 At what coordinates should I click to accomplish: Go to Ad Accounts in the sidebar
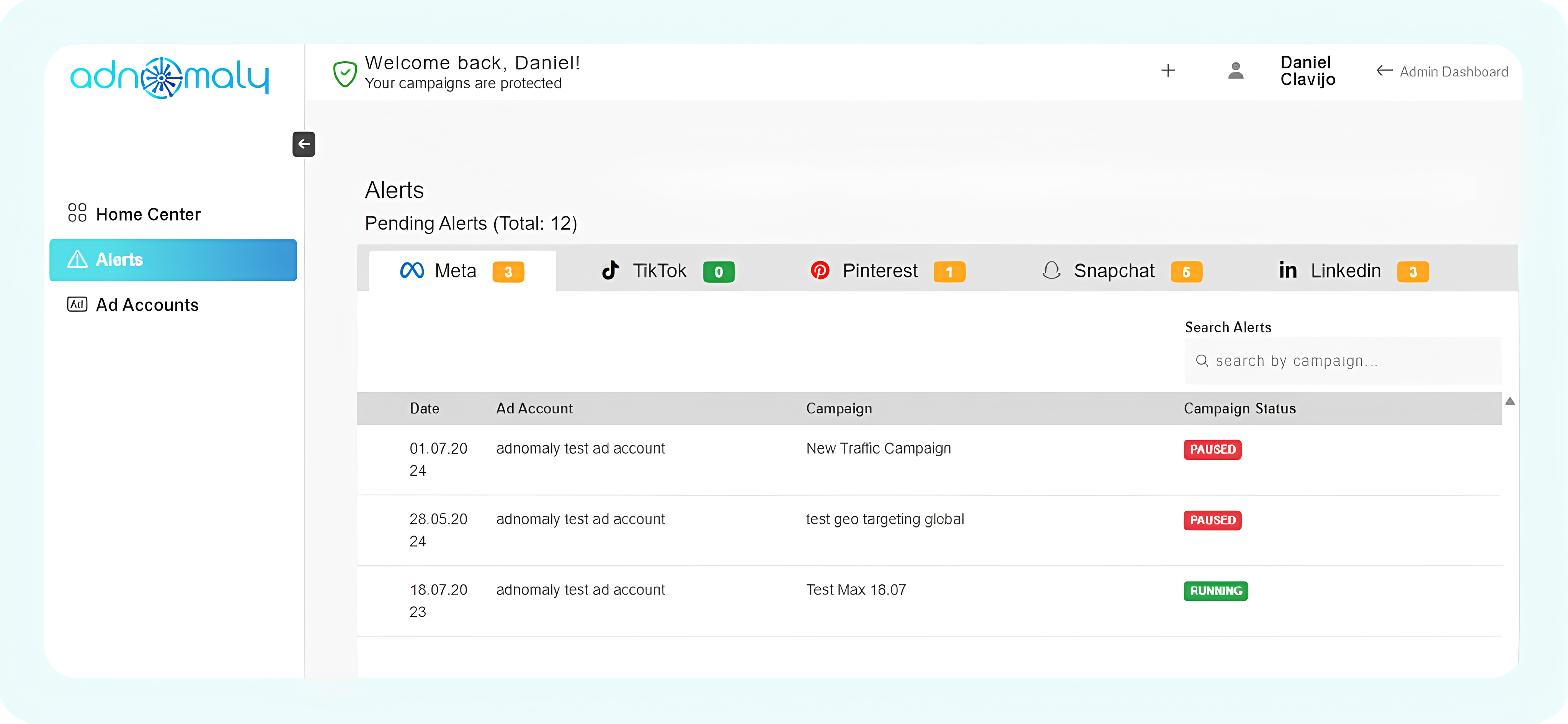coord(147,305)
